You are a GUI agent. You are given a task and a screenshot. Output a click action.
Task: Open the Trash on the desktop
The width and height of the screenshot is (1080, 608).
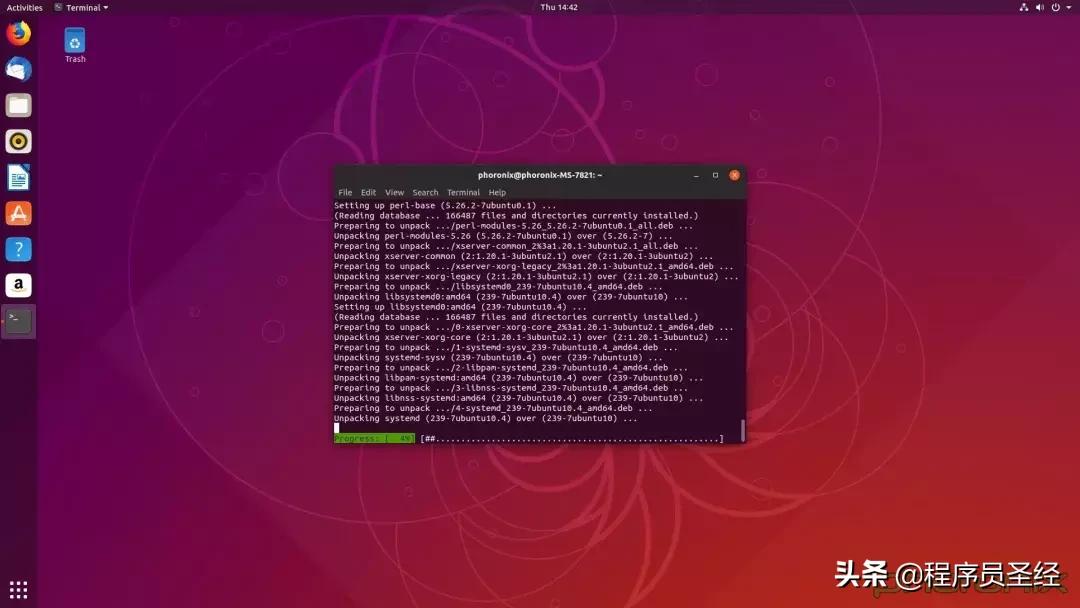point(75,40)
